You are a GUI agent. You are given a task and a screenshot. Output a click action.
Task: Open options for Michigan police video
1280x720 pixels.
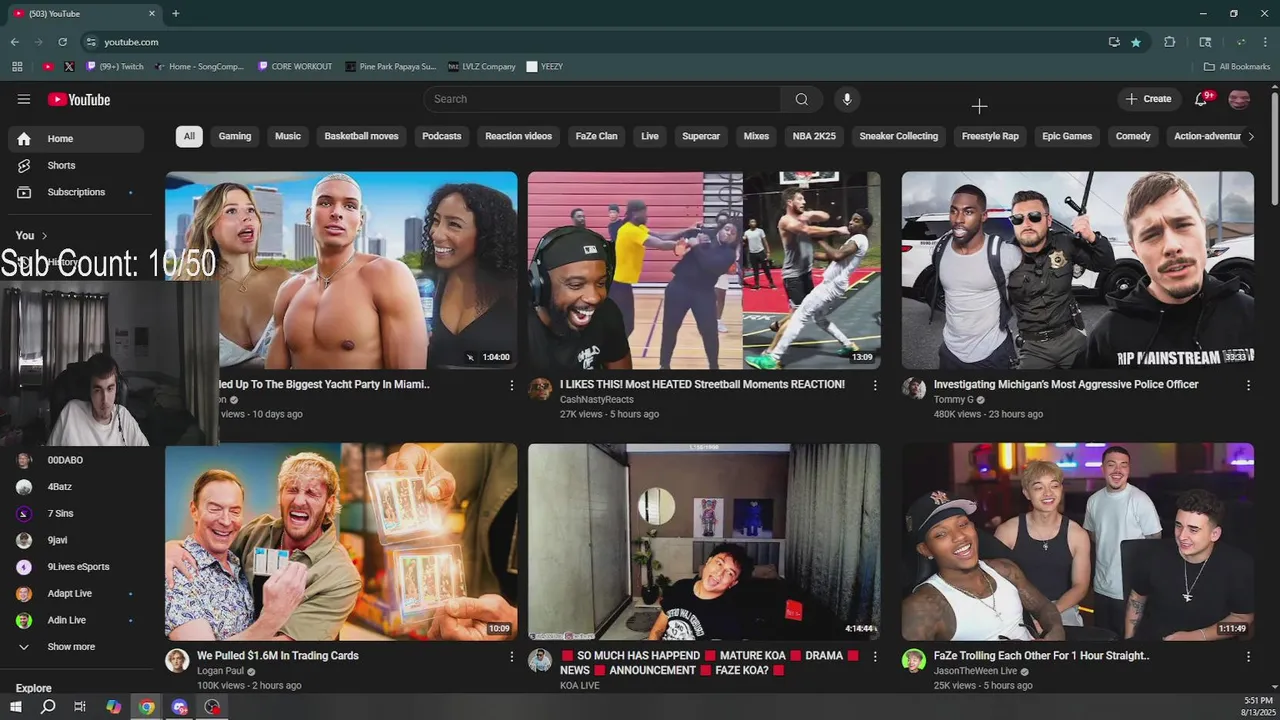click(x=1248, y=385)
